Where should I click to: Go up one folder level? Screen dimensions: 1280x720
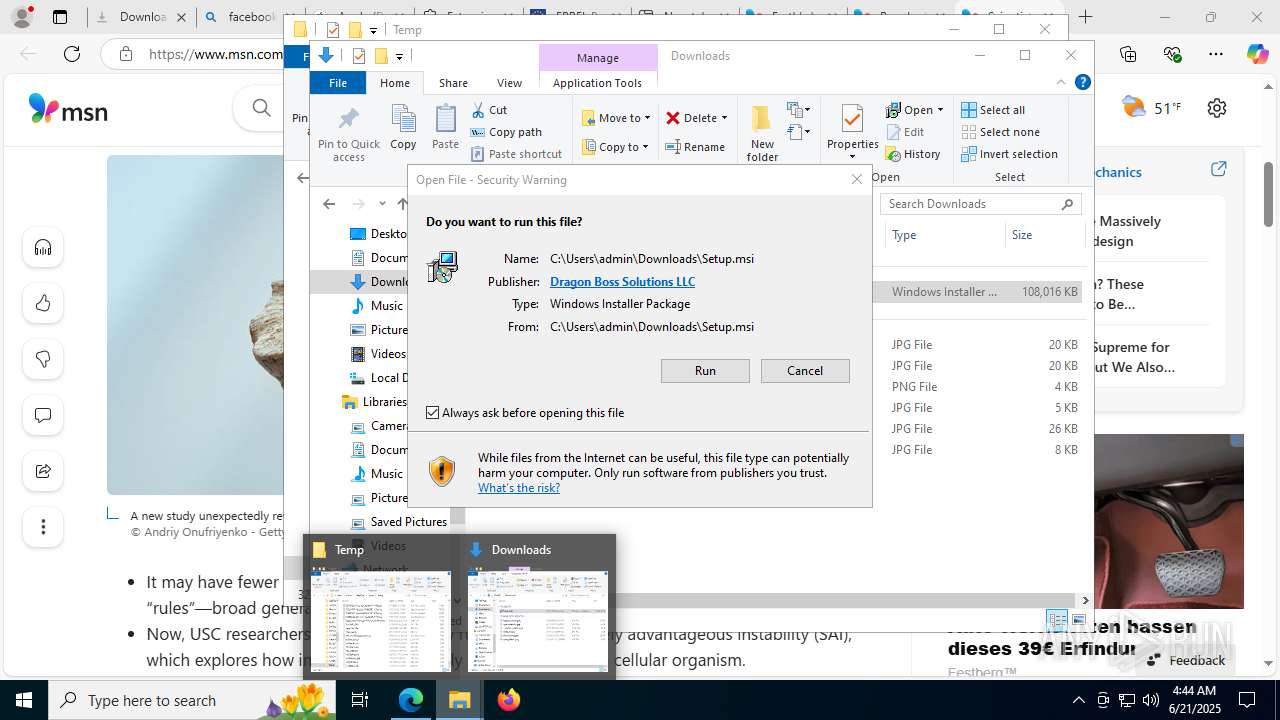pyautogui.click(x=402, y=204)
